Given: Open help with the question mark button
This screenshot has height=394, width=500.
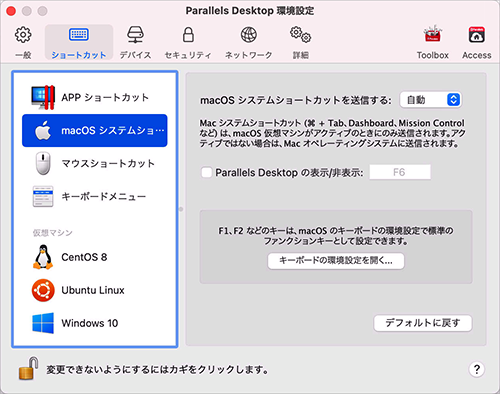Looking at the screenshot, I should point(477,369).
